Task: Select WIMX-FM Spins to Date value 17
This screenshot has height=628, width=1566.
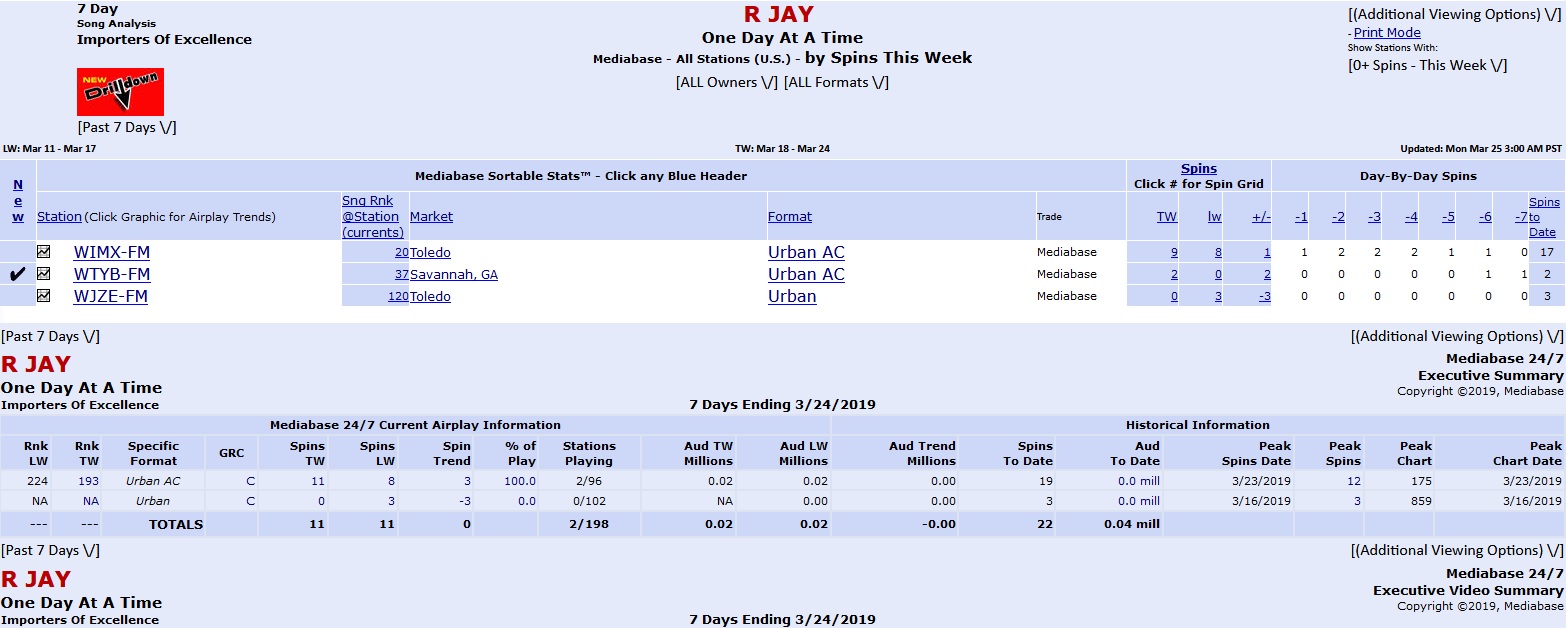Action: (x=1546, y=253)
